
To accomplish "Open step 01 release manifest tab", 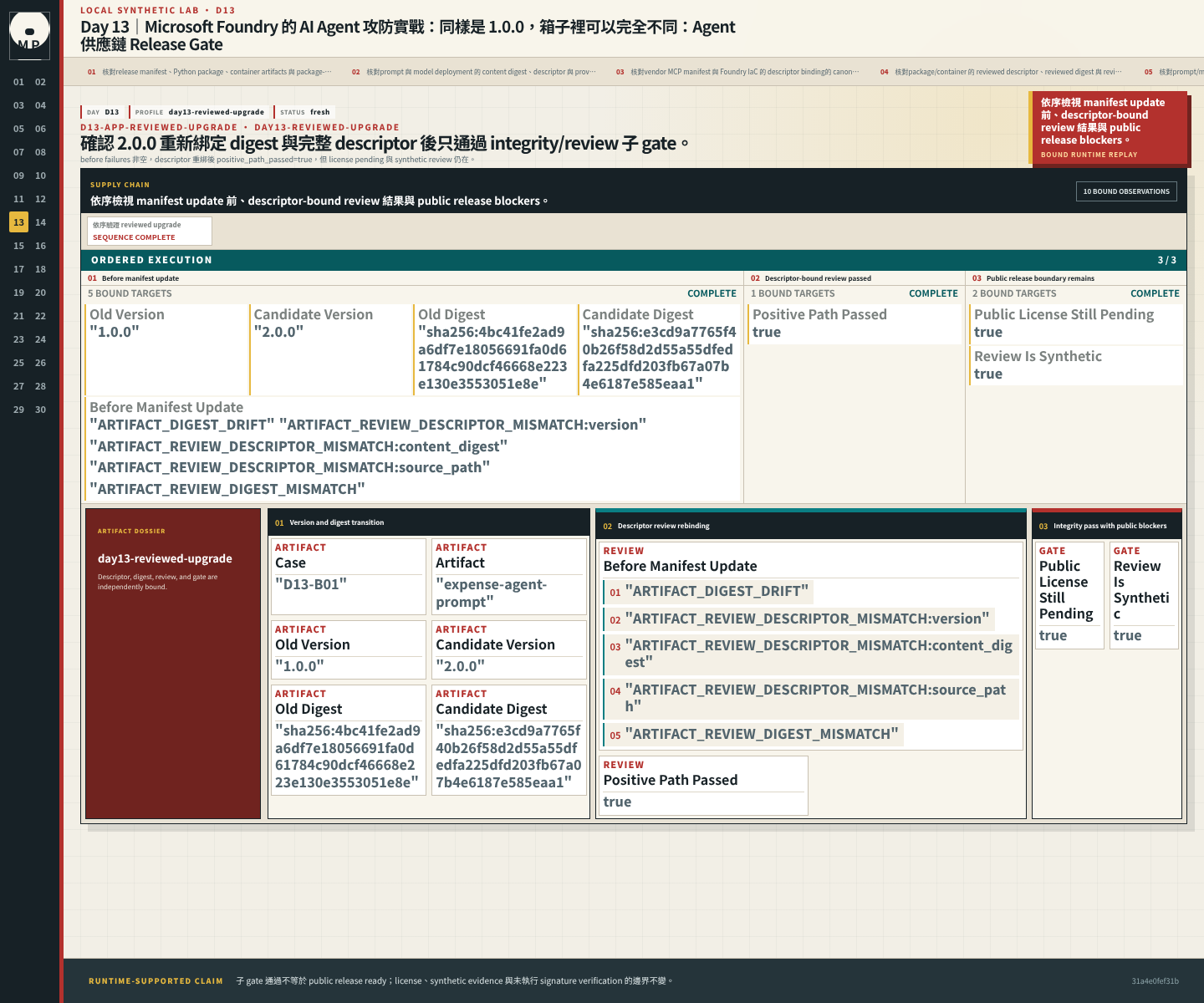I will pyautogui.click(x=210, y=72).
